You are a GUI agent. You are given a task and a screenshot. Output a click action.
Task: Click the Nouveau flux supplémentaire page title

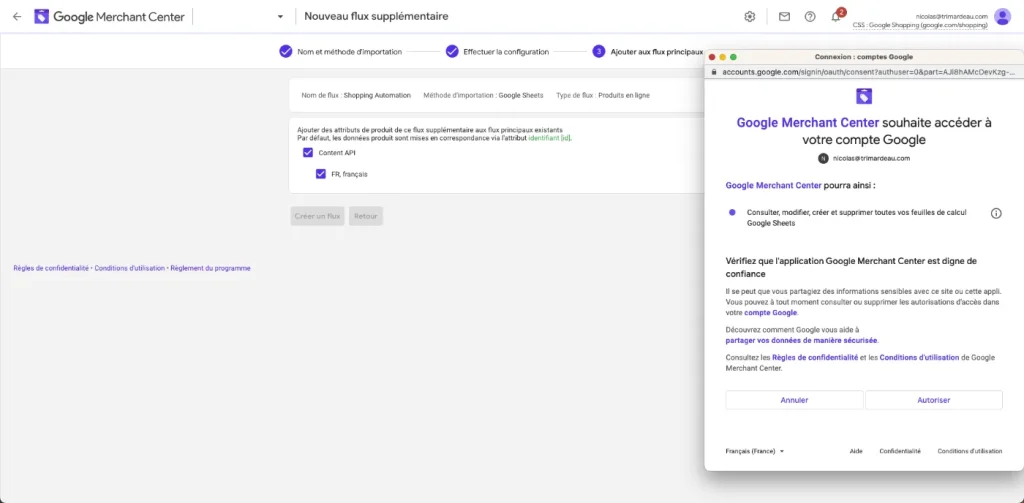[376, 16]
